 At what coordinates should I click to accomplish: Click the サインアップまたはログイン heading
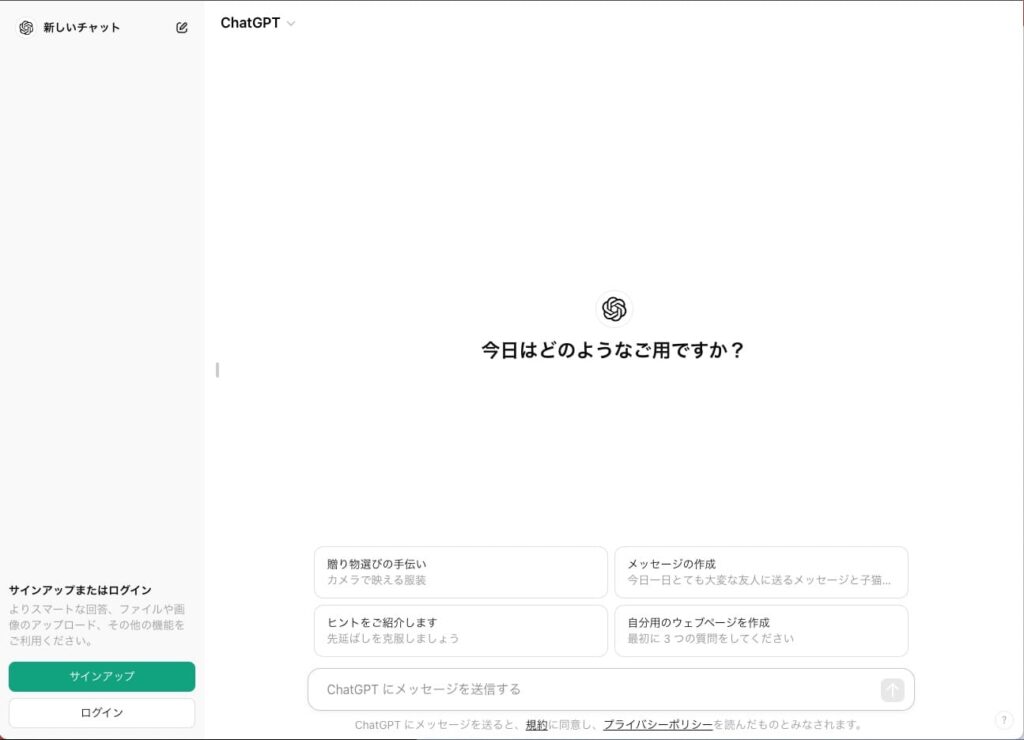pyautogui.click(x=80, y=590)
